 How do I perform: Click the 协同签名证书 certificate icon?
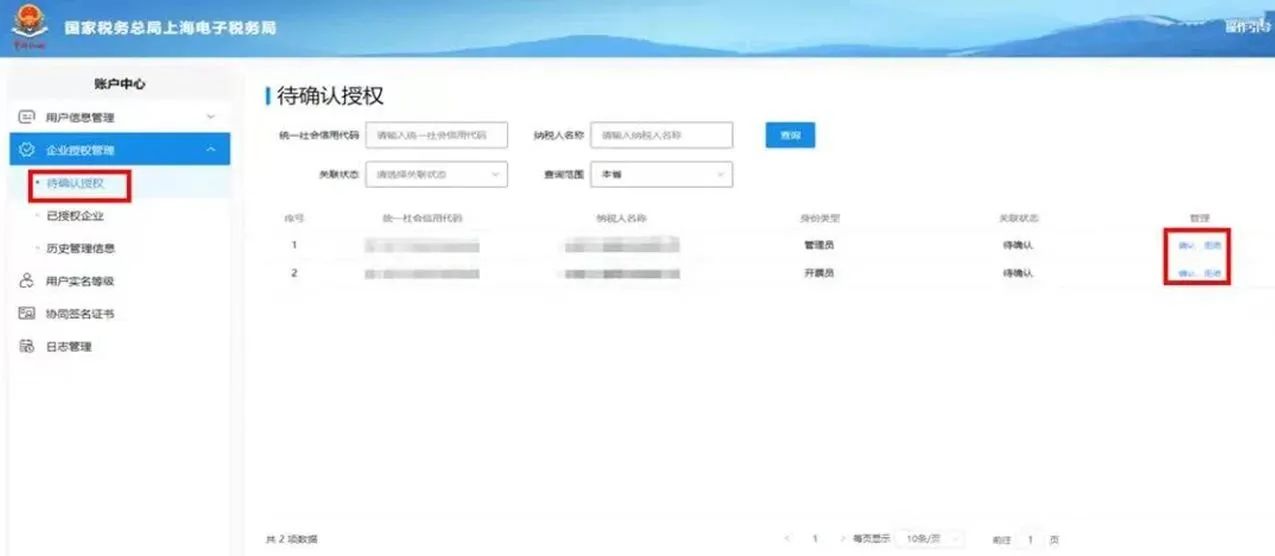tap(28, 314)
